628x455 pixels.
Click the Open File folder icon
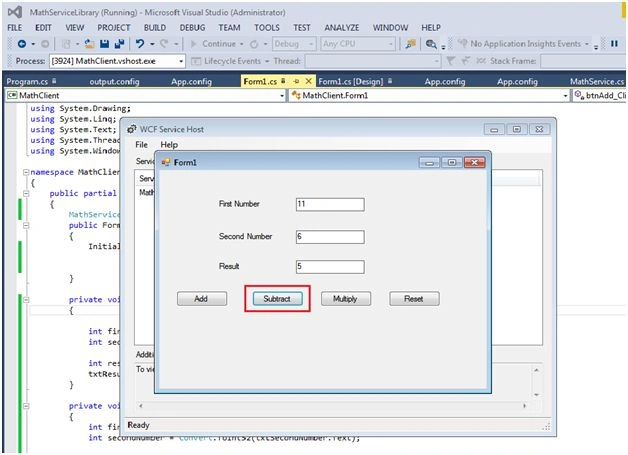90,44
